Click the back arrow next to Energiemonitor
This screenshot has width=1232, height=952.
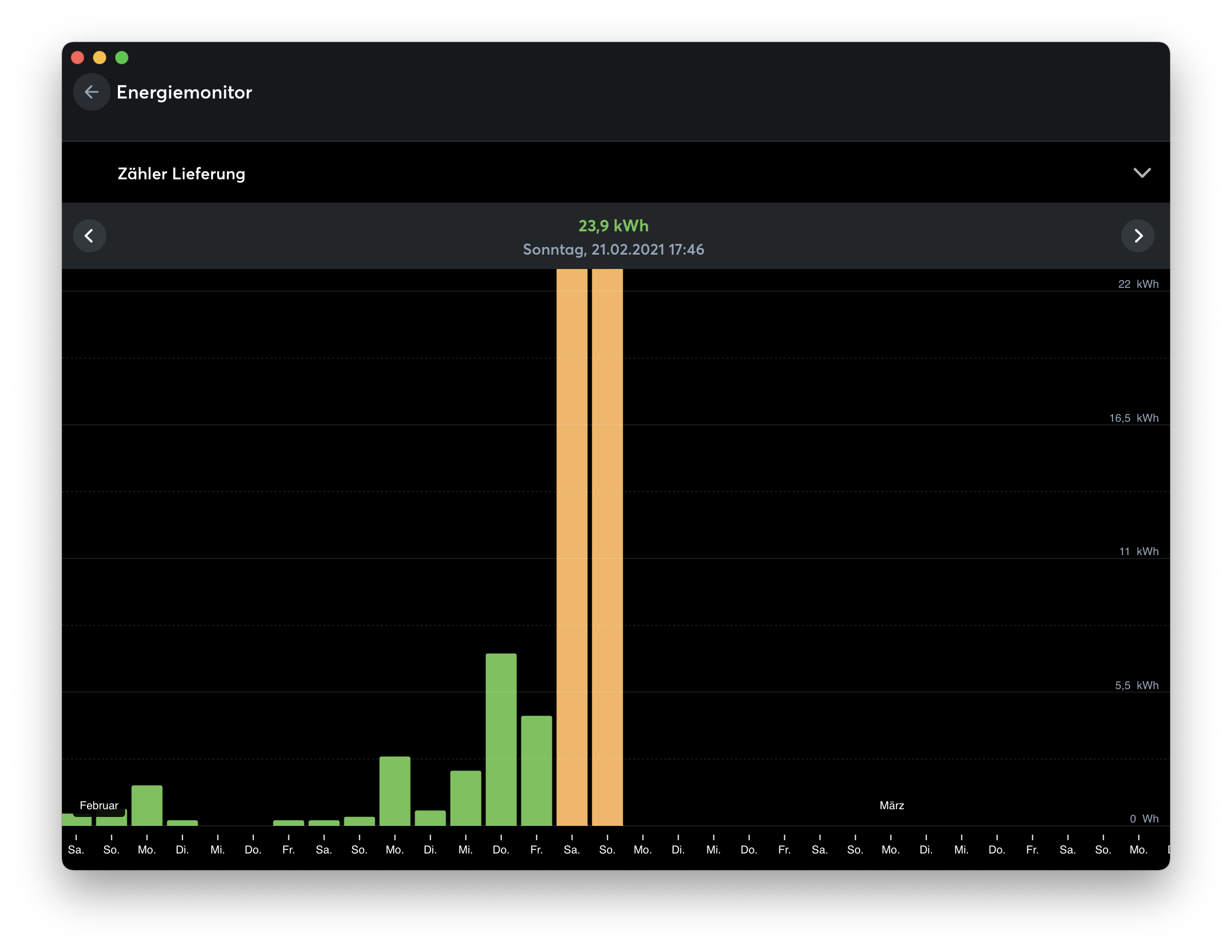point(91,92)
